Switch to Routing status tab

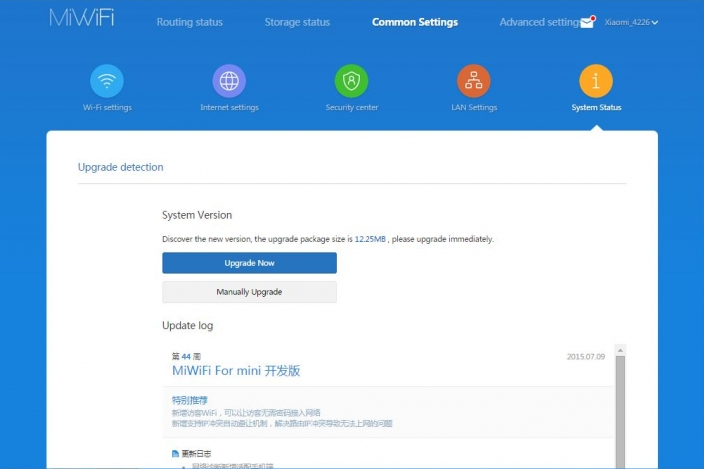(189, 22)
